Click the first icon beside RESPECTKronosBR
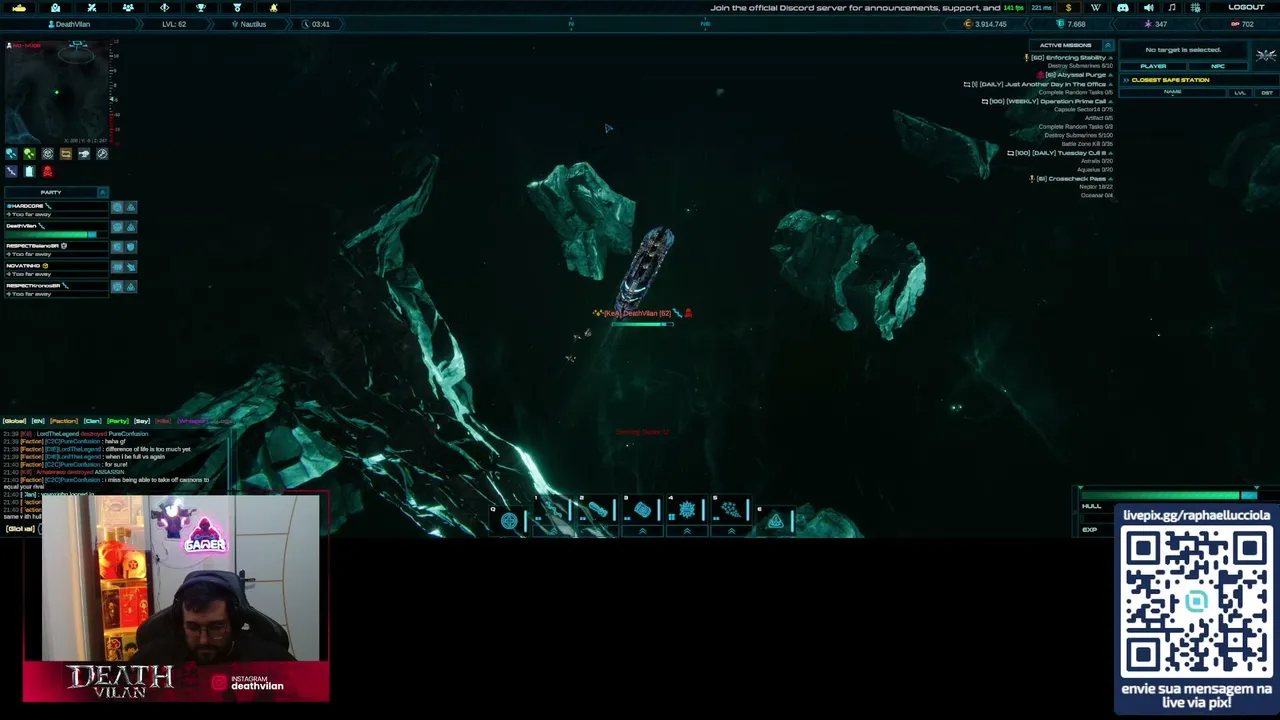This screenshot has height=720, width=1280. 117,286
